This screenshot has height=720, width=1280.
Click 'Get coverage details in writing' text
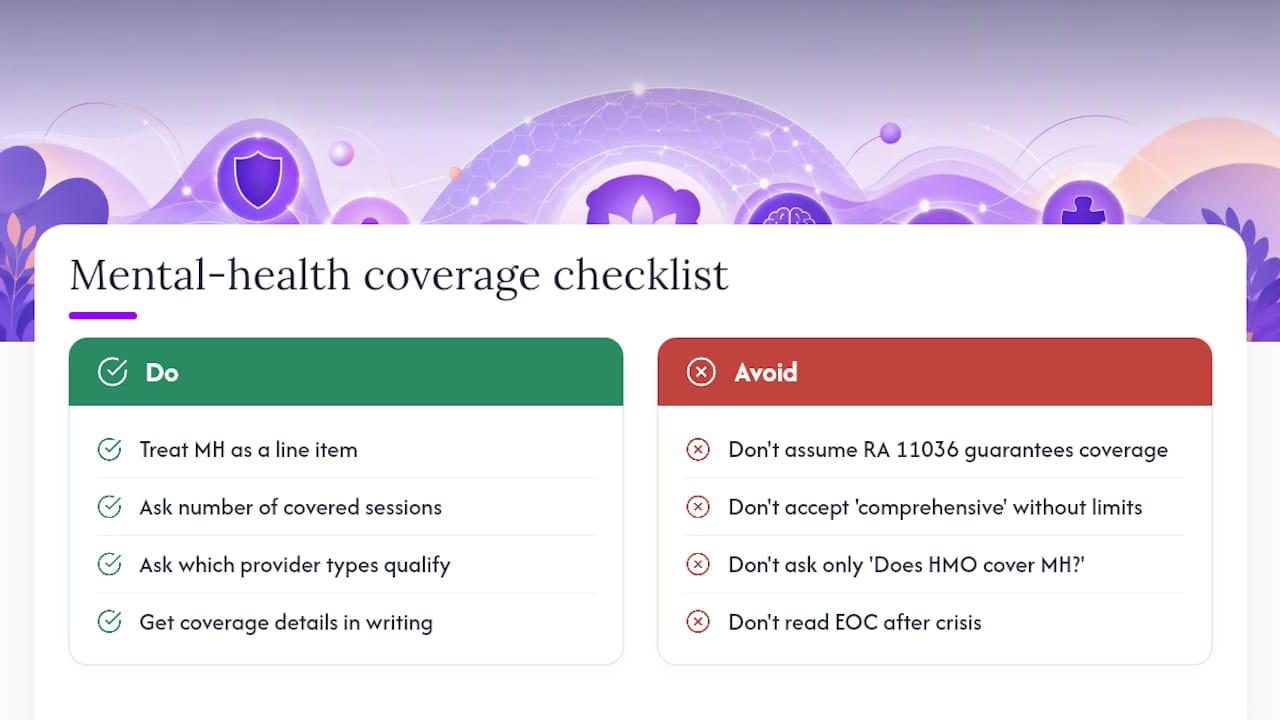coord(286,622)
